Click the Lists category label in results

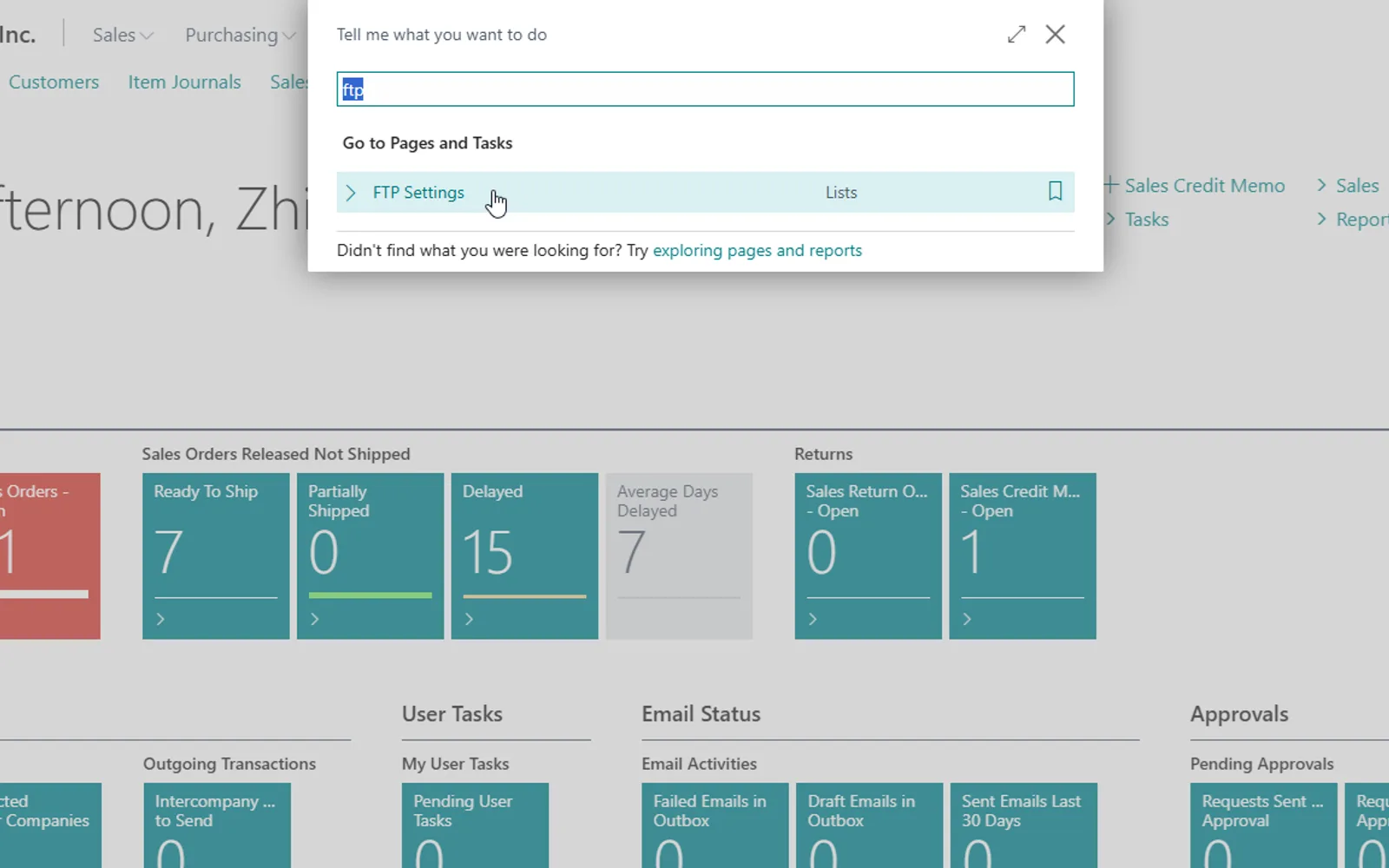(841, 193)
